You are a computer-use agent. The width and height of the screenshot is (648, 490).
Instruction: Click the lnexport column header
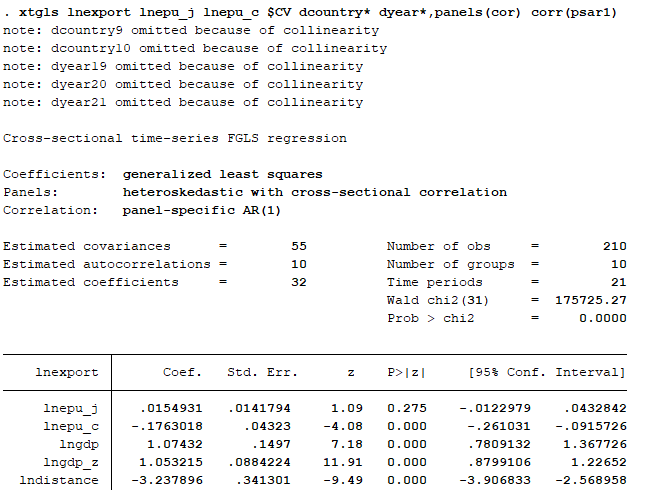click(x=67, y=372)
